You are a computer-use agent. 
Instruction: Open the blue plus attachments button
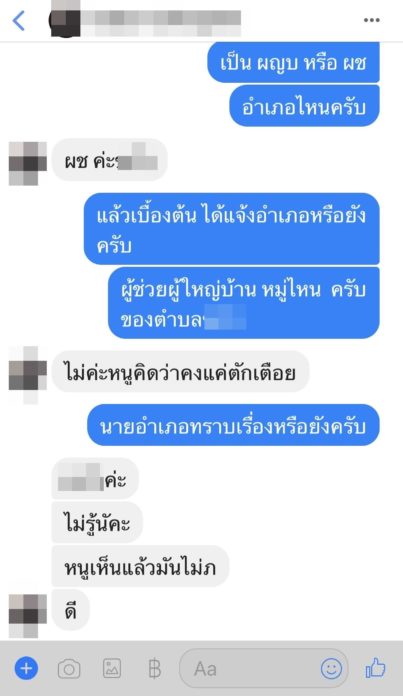(x=26, y=668)
